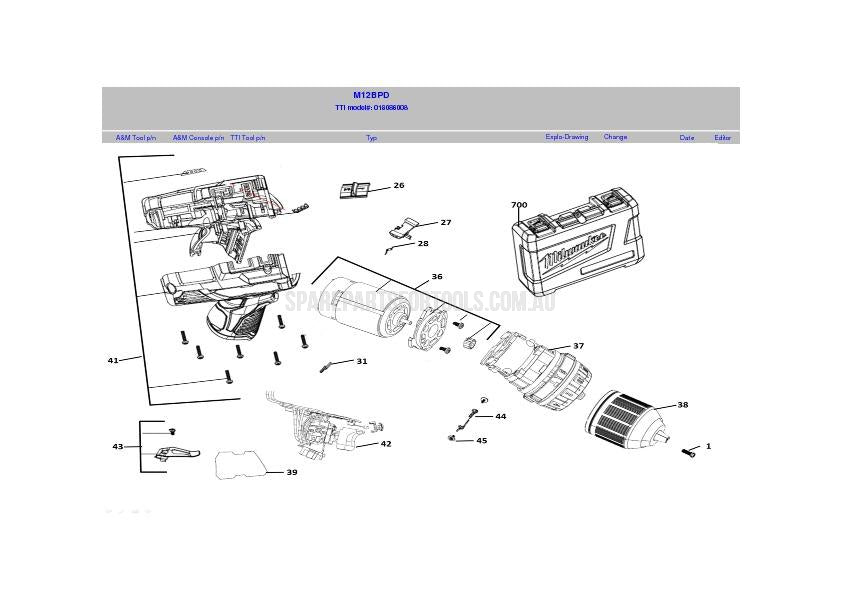Viewport: 842px width, 595px height.
Task: Open the A&M Tool p/n column header
Action: (135, 137)
